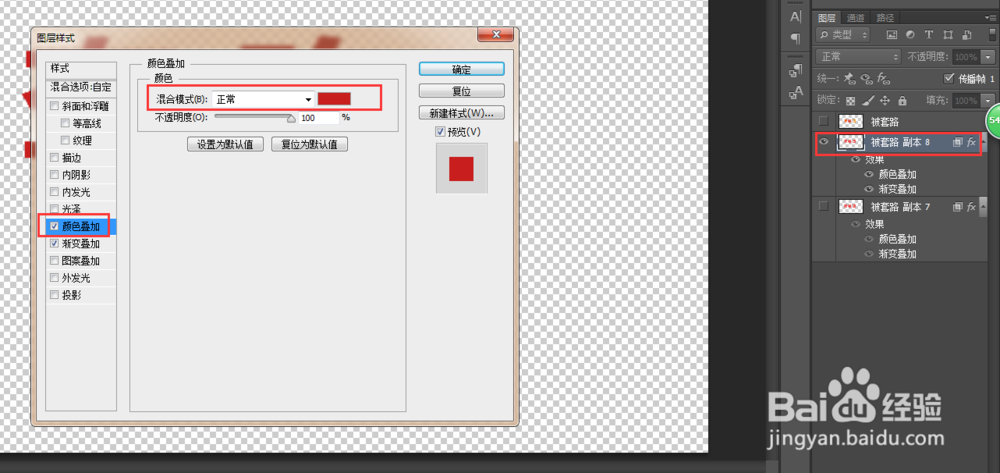Uncheck 渐变叠加 style checkbox
This screenshot has height=473, width=1000.
(x=54, y=244)
